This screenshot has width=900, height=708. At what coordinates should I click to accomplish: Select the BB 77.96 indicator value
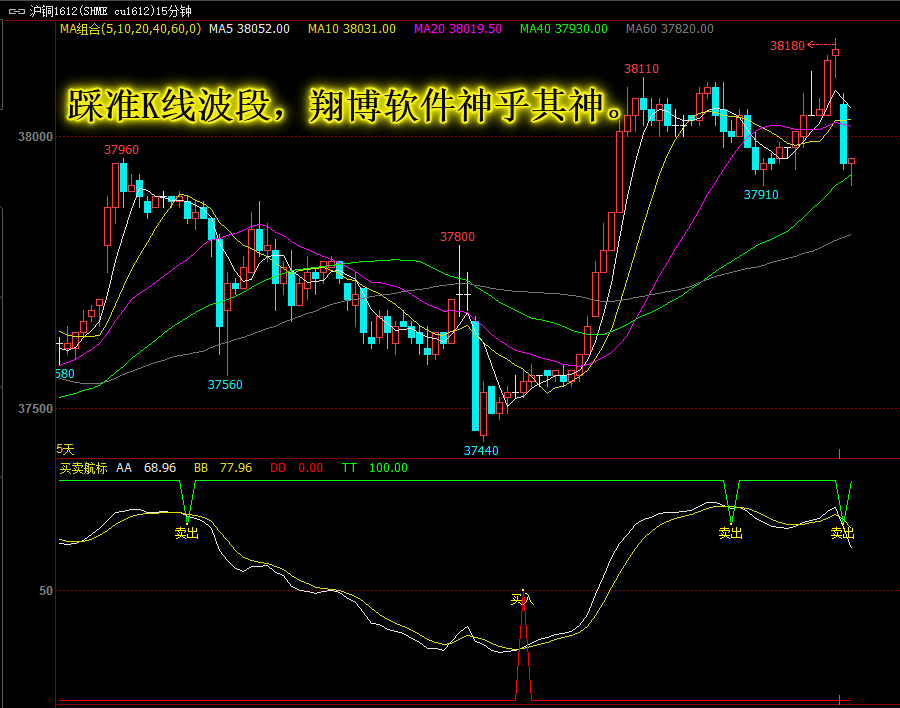pyautogui.click(x=223, y=468)
